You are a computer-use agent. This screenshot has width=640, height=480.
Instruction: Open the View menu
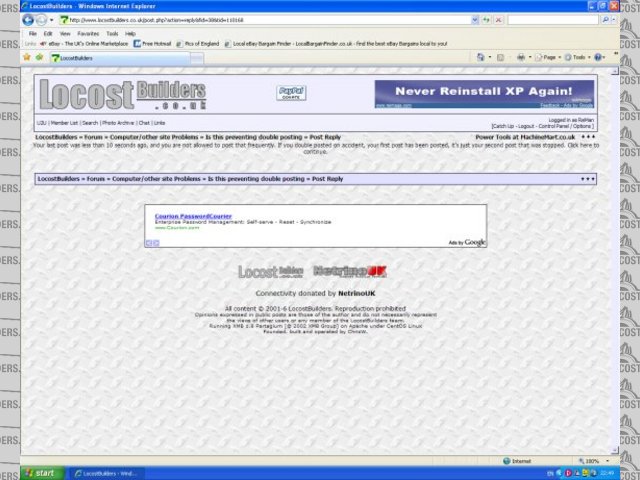63,33
